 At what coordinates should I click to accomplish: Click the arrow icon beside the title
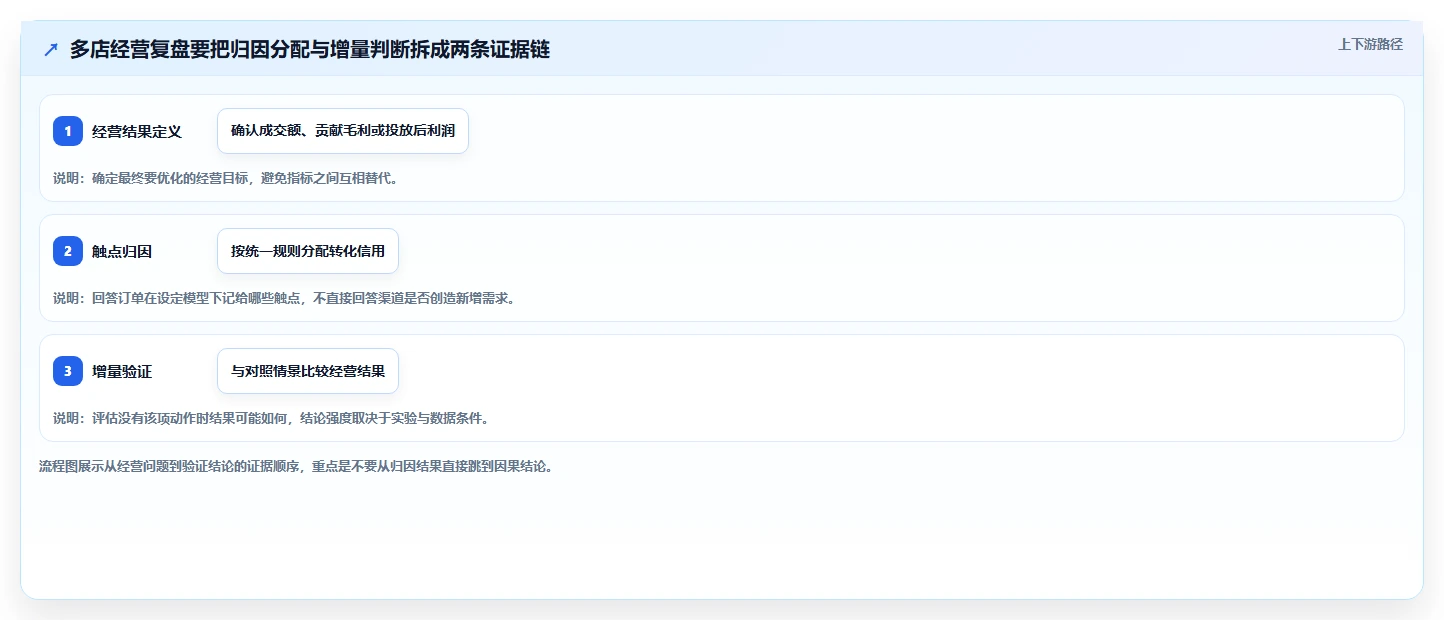pyautogui.click(x=51, y=50)
